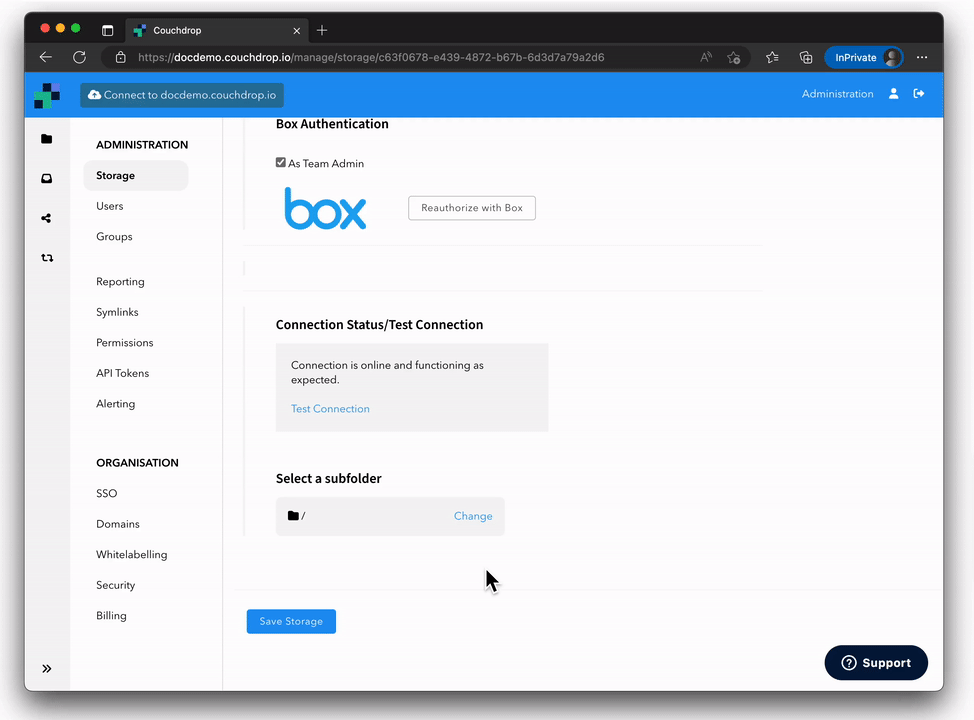Open Alerting in sidebar
Screen dimensions: 974x720
[116, 404]
